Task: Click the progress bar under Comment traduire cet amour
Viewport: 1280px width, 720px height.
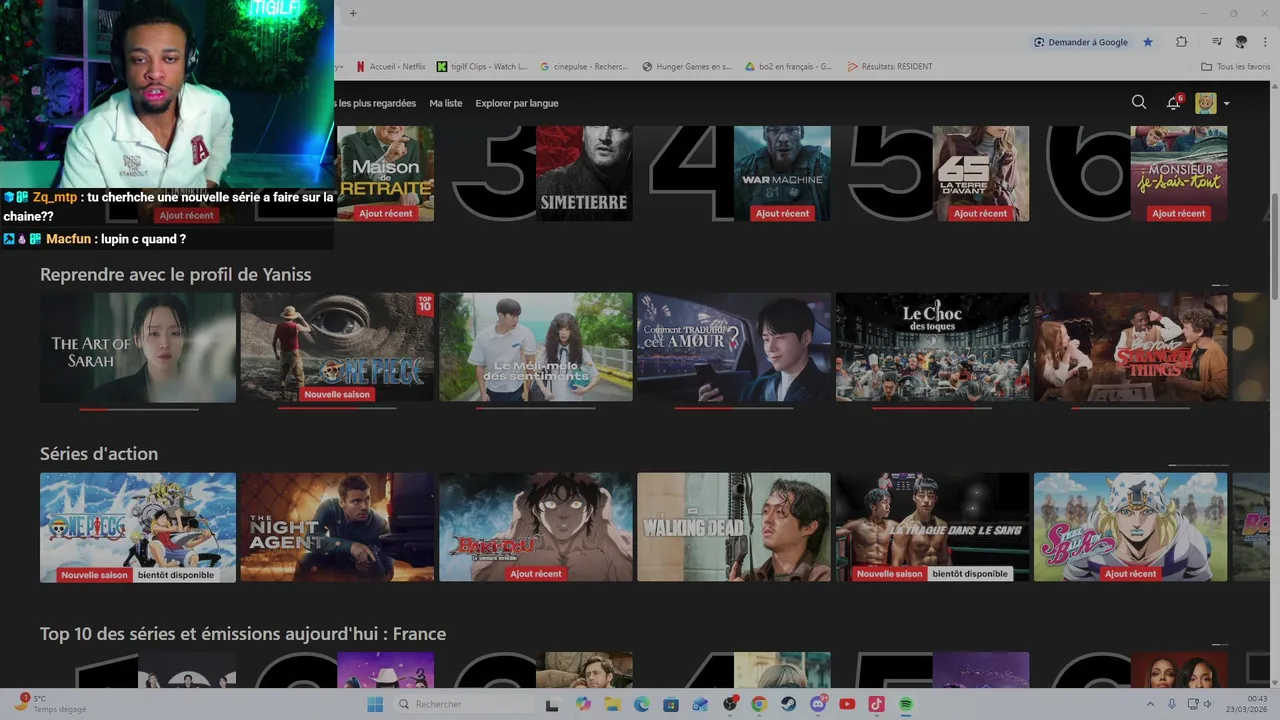Action: tap(734, 409)
